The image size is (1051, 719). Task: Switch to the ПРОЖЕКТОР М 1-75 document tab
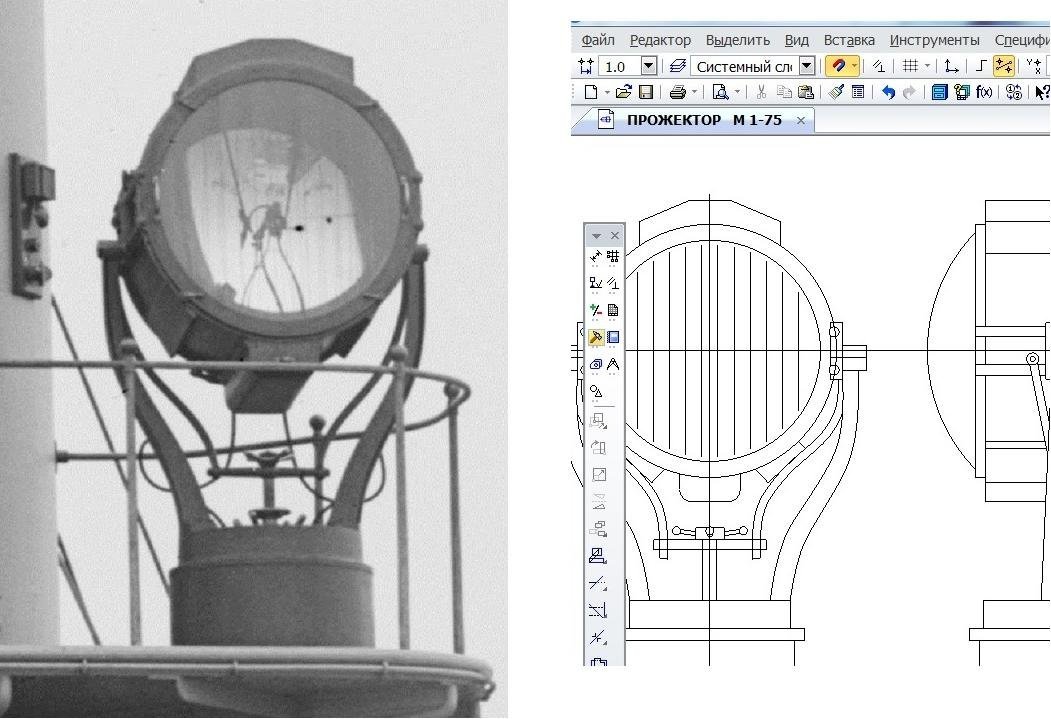[703, 120]
